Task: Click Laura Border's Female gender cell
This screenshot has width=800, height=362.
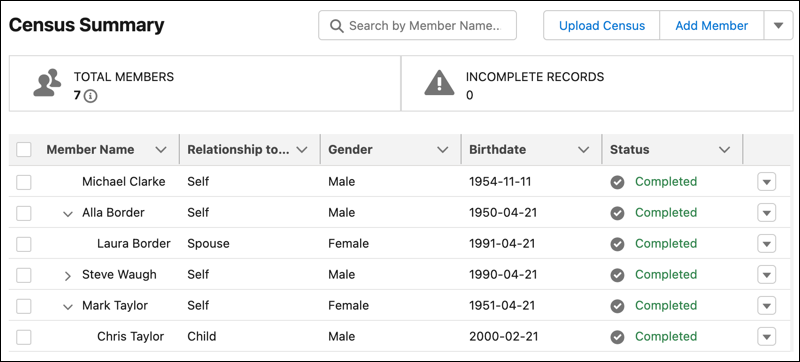Action: (x=348, y=244)
